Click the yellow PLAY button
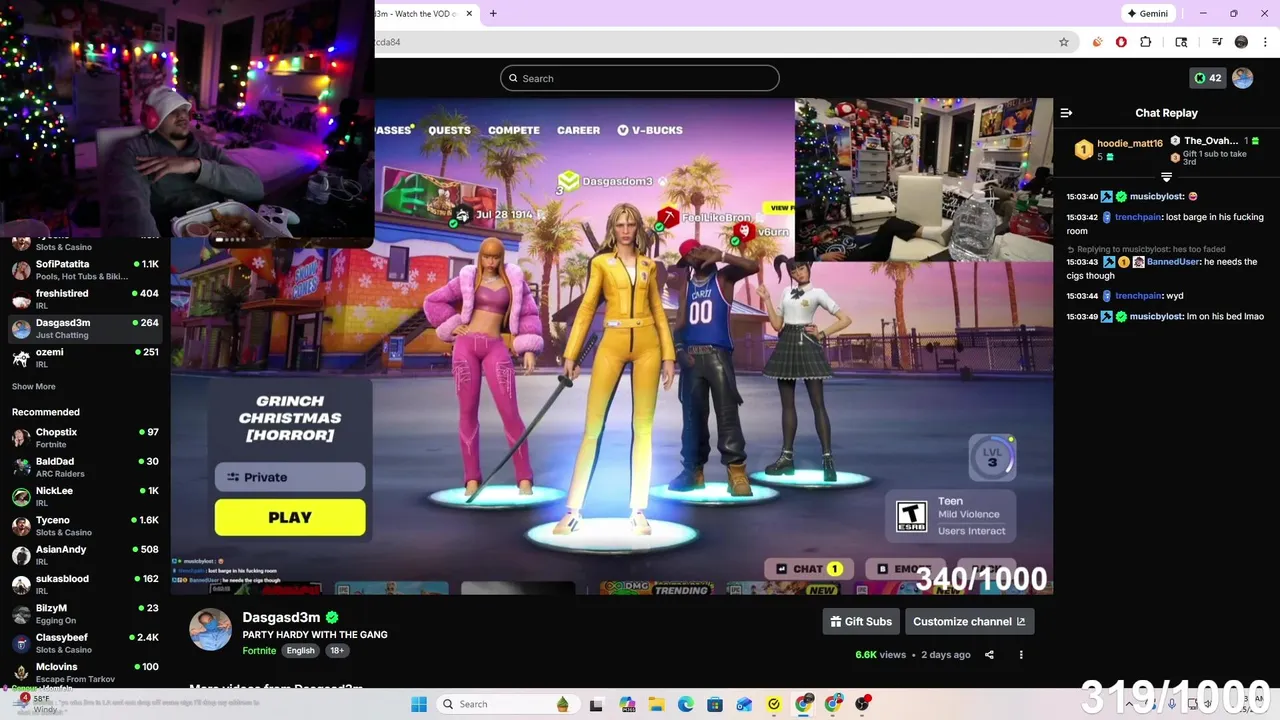 pyautogui.click(x=290, y=518)
